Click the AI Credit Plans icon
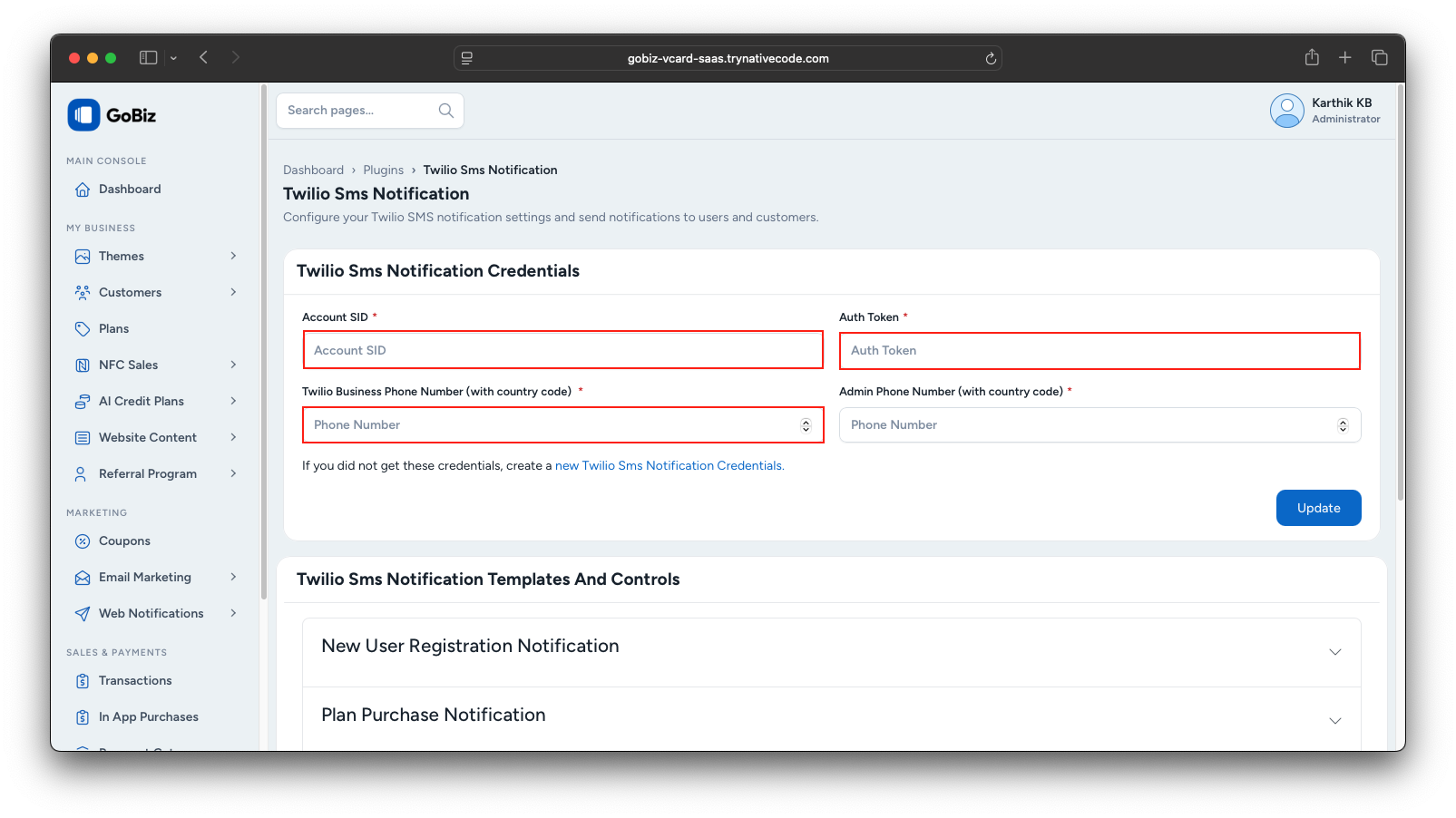 pyautogui.click(x=83, y=402)
